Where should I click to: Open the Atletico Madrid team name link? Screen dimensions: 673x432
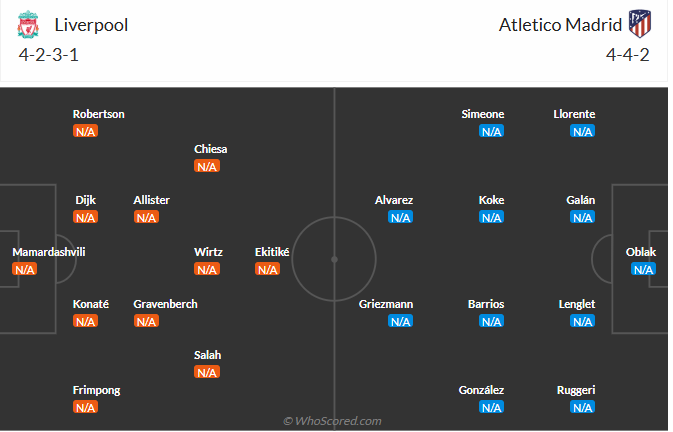pos(559,25)
